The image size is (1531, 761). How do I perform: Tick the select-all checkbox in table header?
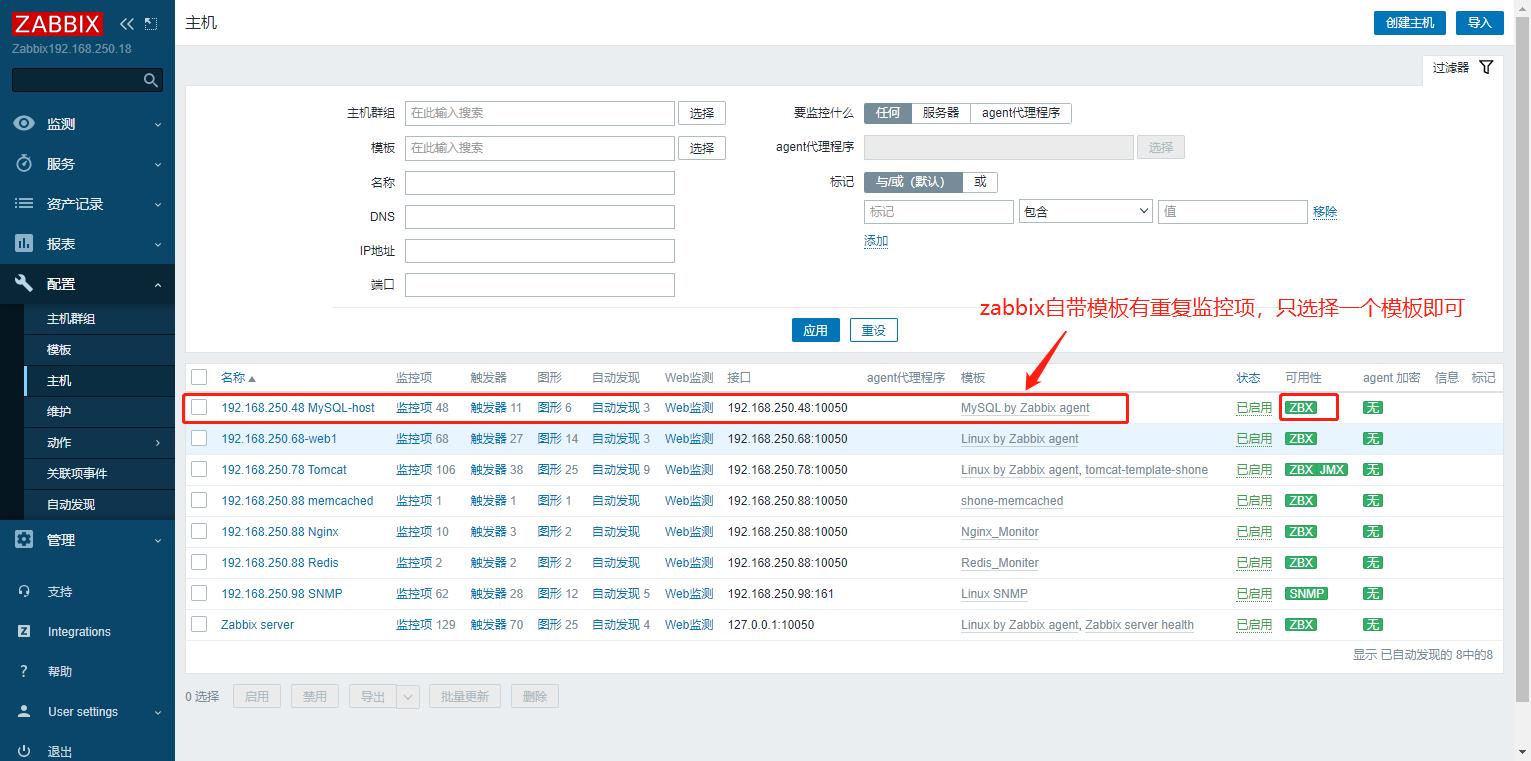(199, 377)
